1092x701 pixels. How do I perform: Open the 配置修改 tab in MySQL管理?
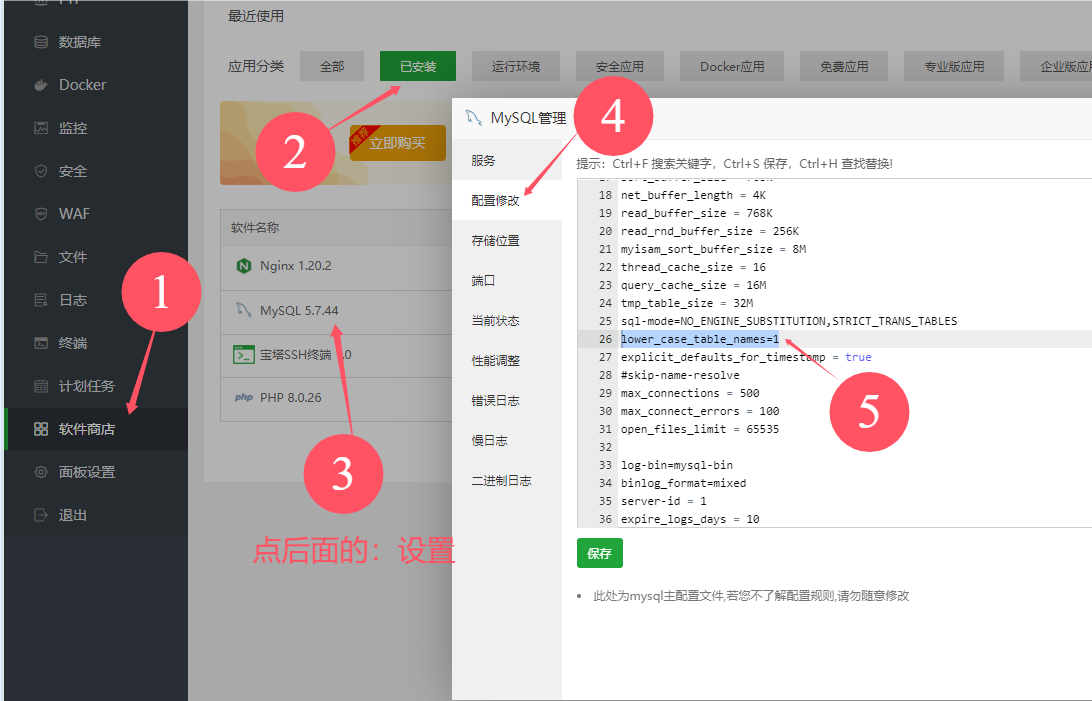coord(507,200)
